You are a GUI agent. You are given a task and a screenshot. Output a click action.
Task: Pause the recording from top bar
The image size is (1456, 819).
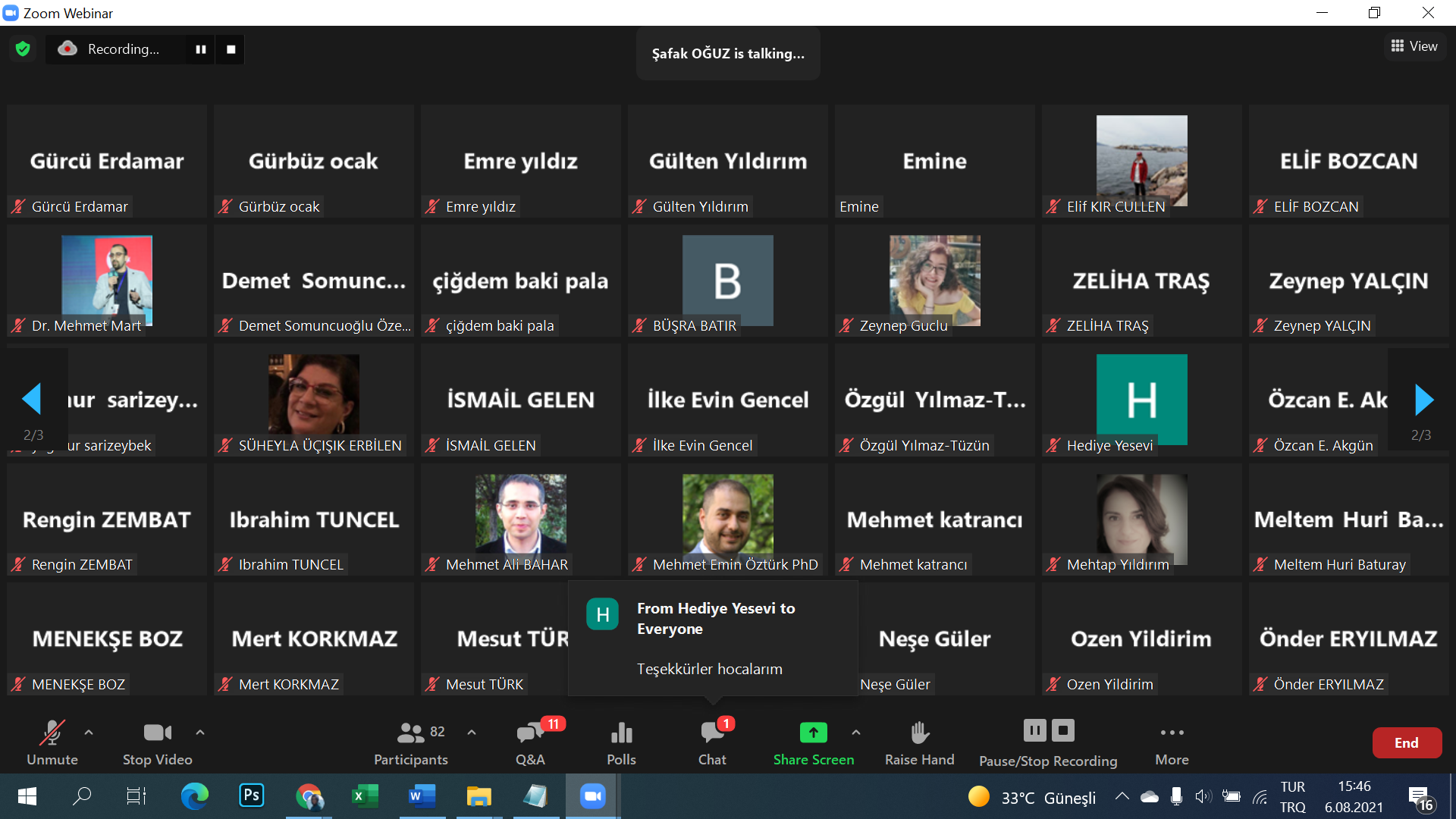[201, 49]
